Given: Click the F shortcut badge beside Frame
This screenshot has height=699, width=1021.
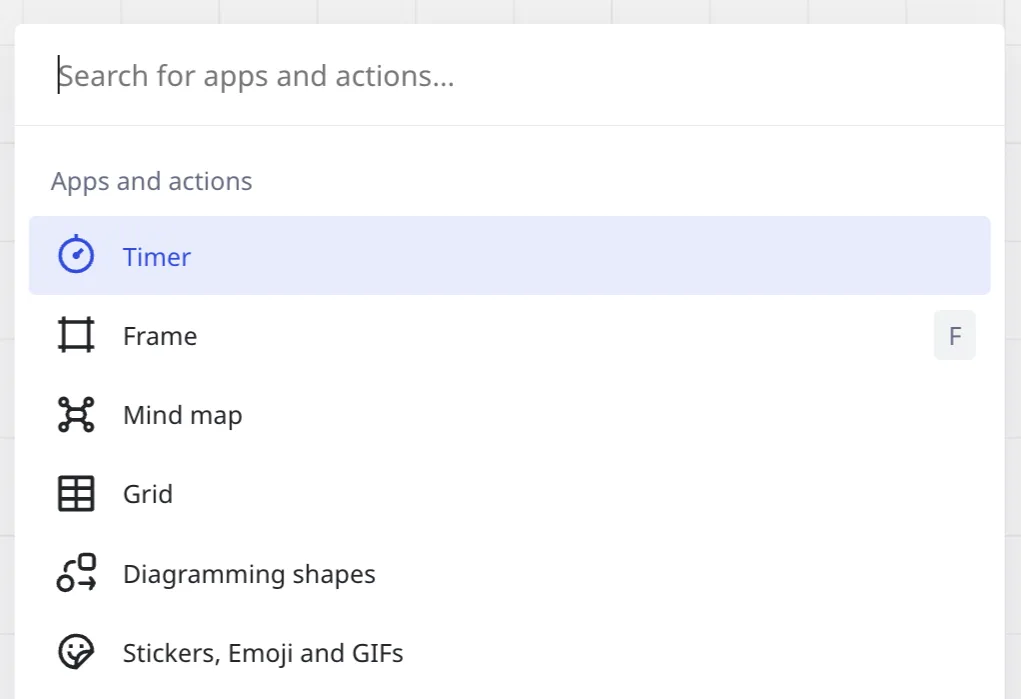Looking at the screenshot, I should (954, 336).
